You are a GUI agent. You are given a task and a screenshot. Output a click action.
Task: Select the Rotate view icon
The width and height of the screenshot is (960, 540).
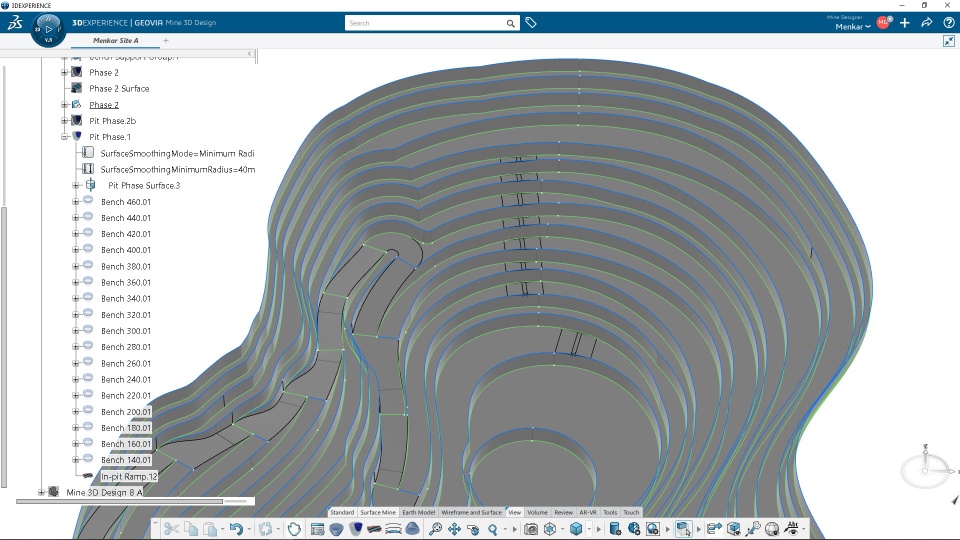click(473, 529)
